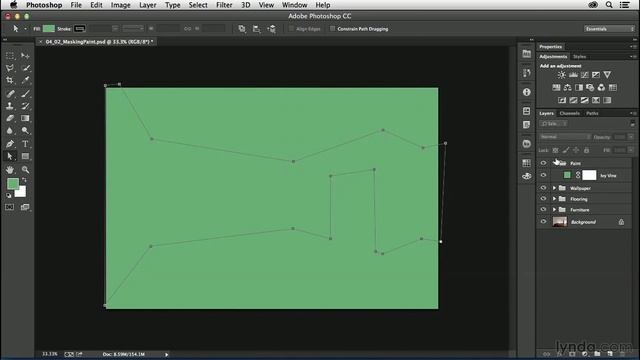Expand the Wallpaper group
The width and height of the screenshot is (640, 360).
(554, 188)
